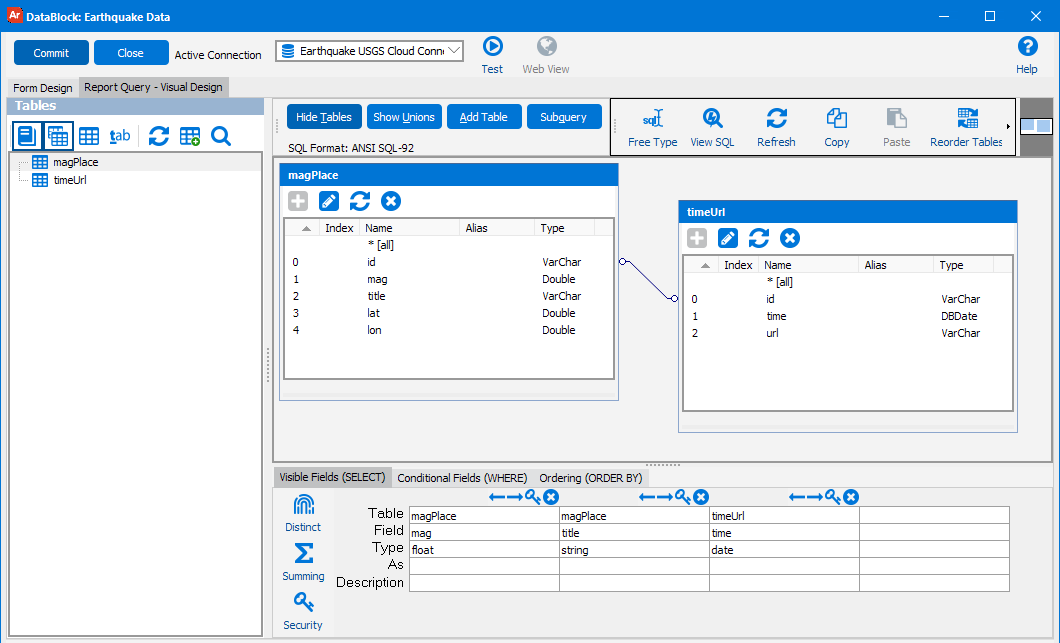Click the 'tab' icon in Tables panel

click(120, 136)
